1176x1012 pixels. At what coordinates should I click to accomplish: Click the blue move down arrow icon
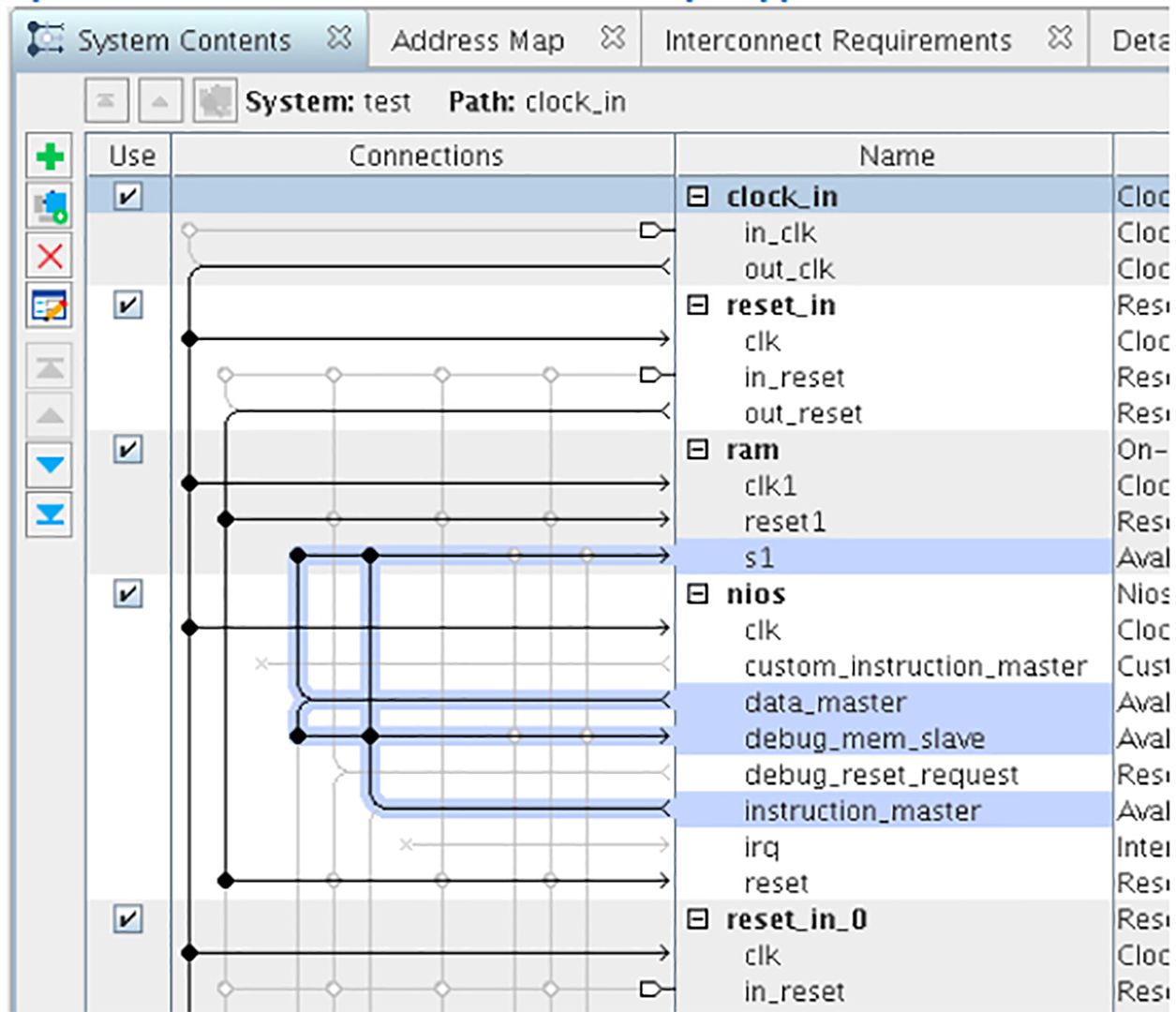coord(50,465)
